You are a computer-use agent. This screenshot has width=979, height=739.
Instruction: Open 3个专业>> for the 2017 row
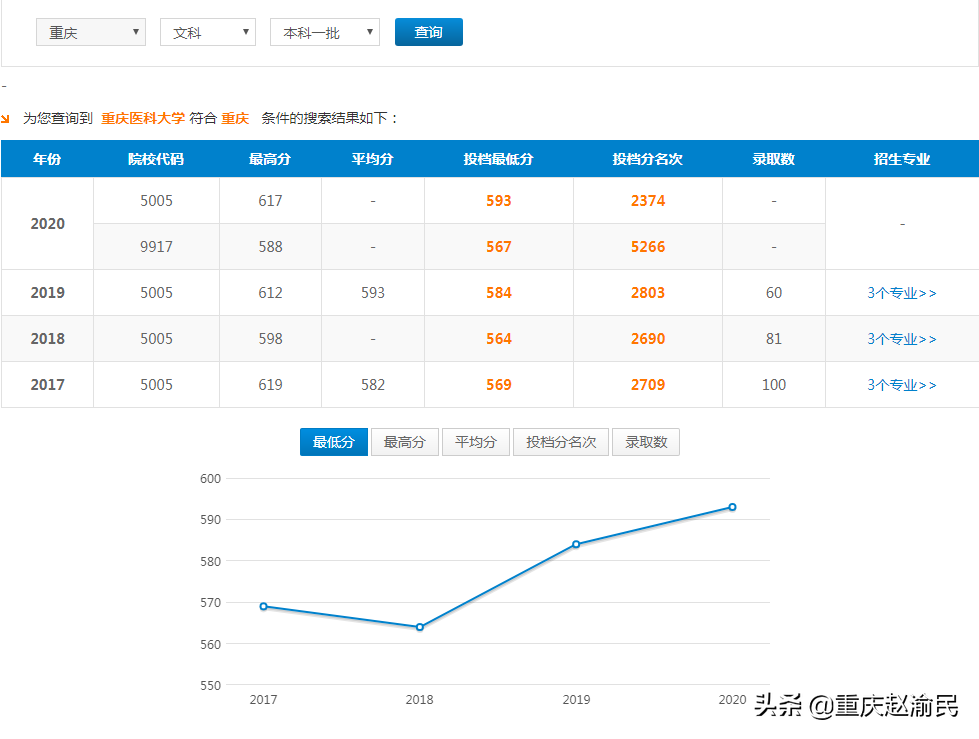click(902, 384)
